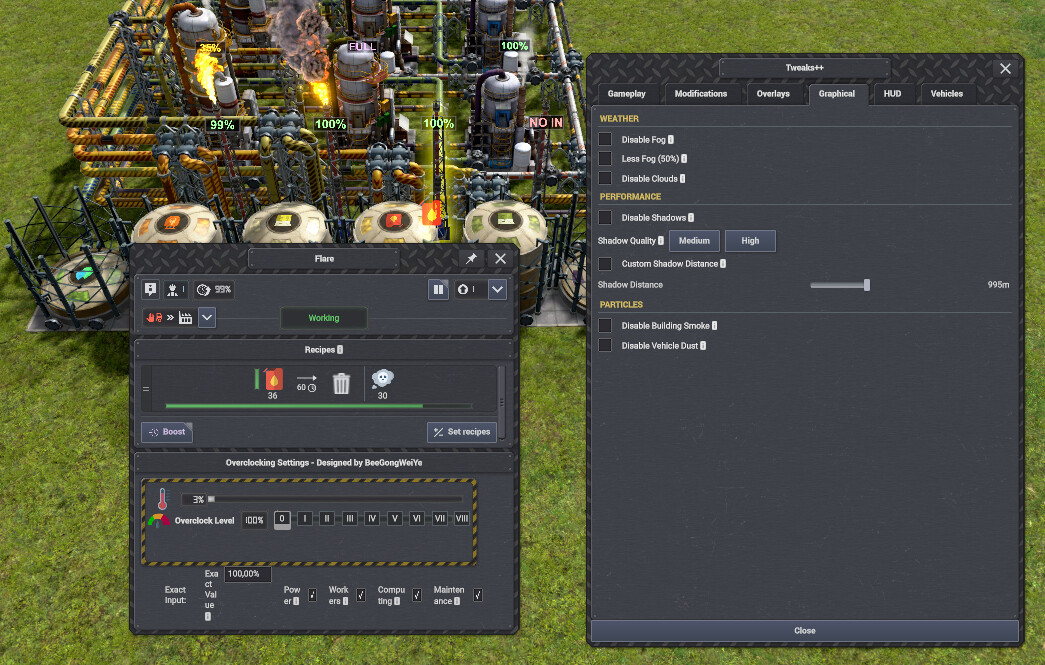This screenshot has width=1045, height=665.
Task: Click the Shadow Distance slider handle
Action: click(x=867, y=285)
